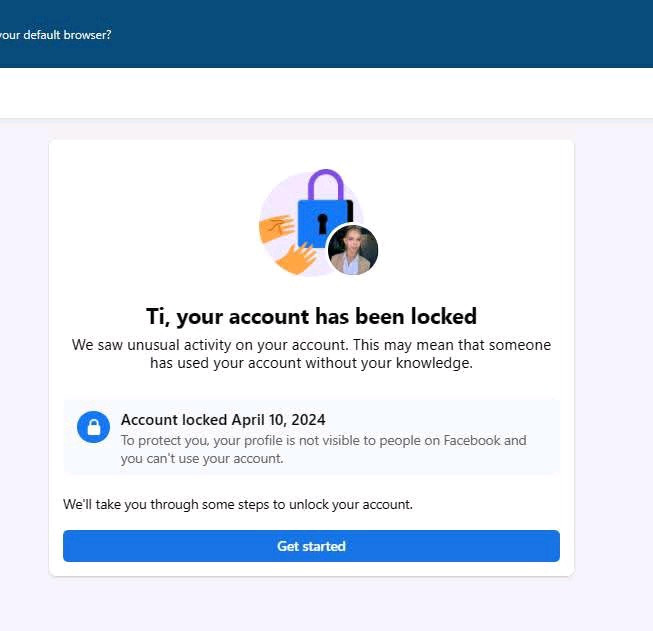Click the purple padlock shackle
Screen dimensions: 653x631
point(325,186)
